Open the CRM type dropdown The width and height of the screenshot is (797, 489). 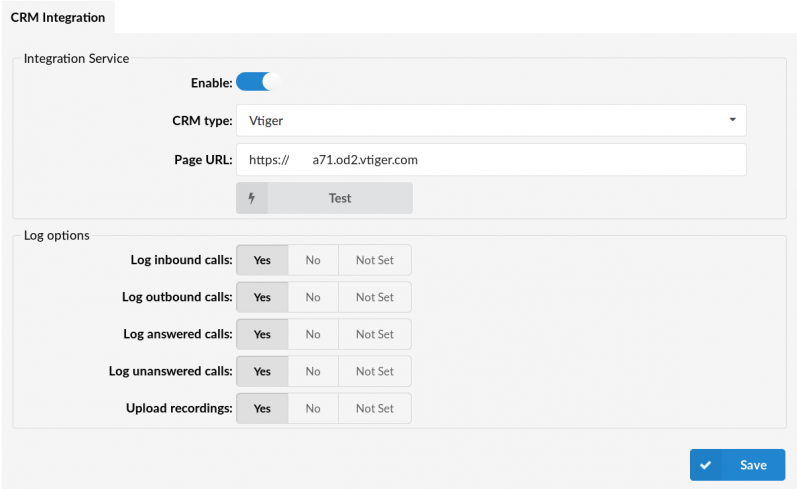coord(490,121)
